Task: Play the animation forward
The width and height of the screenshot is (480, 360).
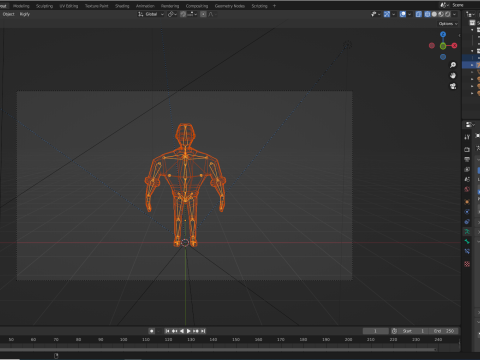Action: (x=188, y=331)
